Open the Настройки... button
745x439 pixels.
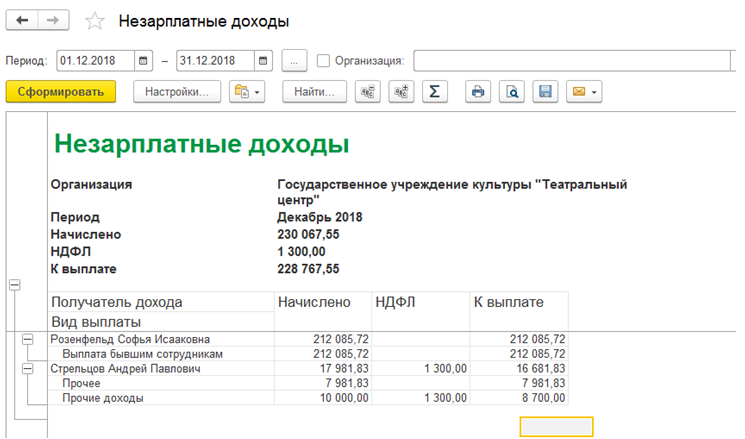click(177, 91)
